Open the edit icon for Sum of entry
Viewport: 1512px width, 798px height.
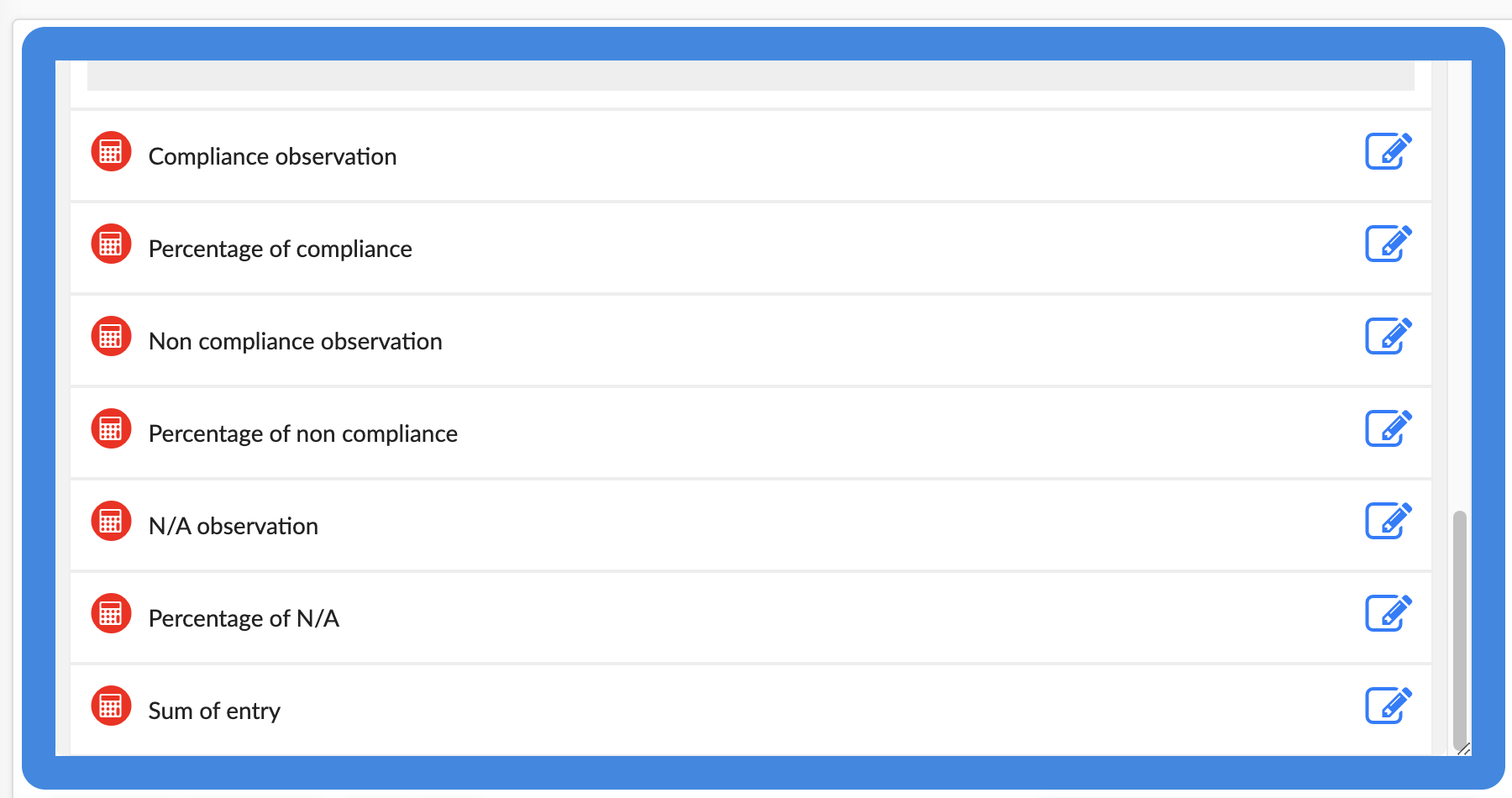click(1388, 706)
